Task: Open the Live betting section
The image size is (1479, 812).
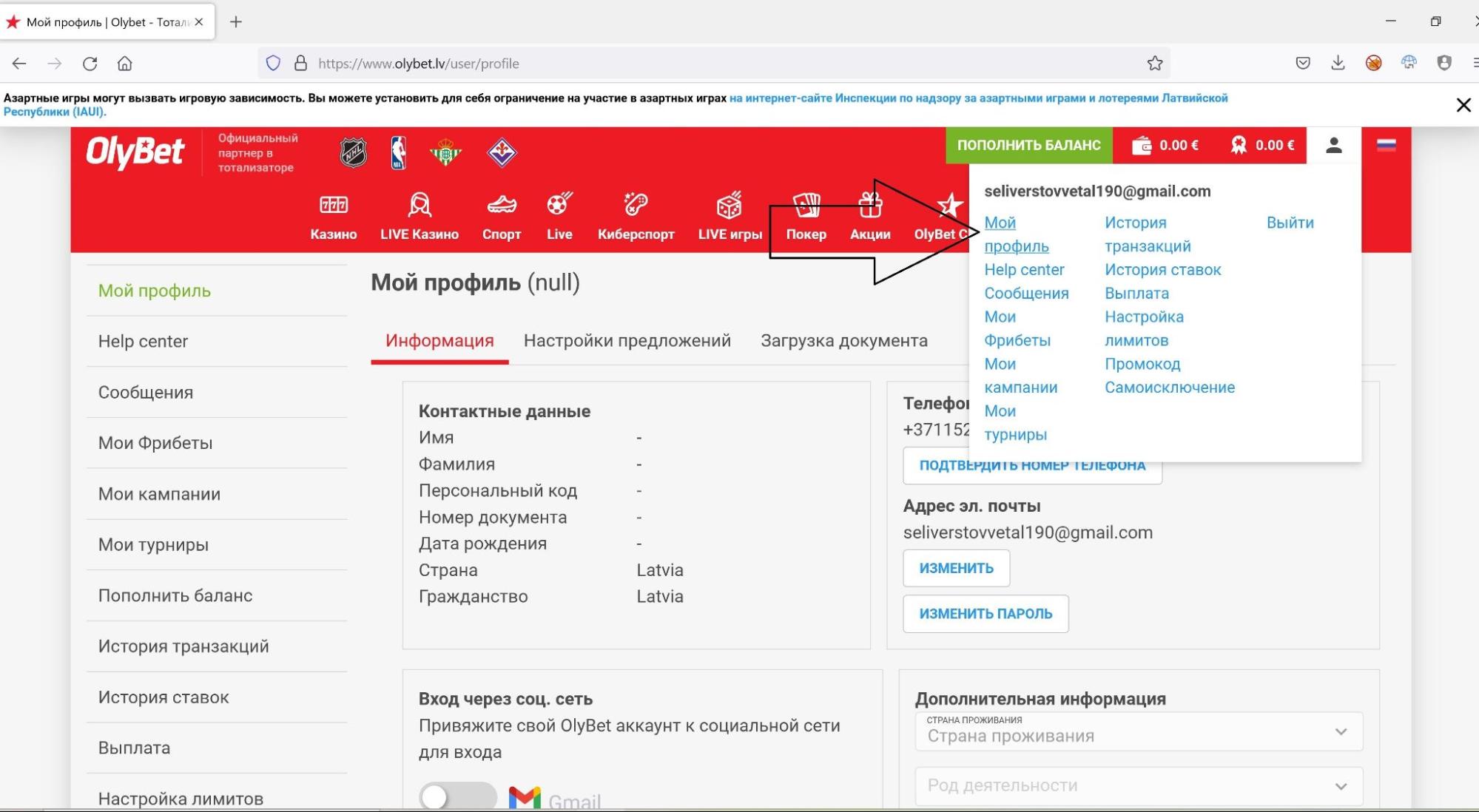Action: coord(559,217)
